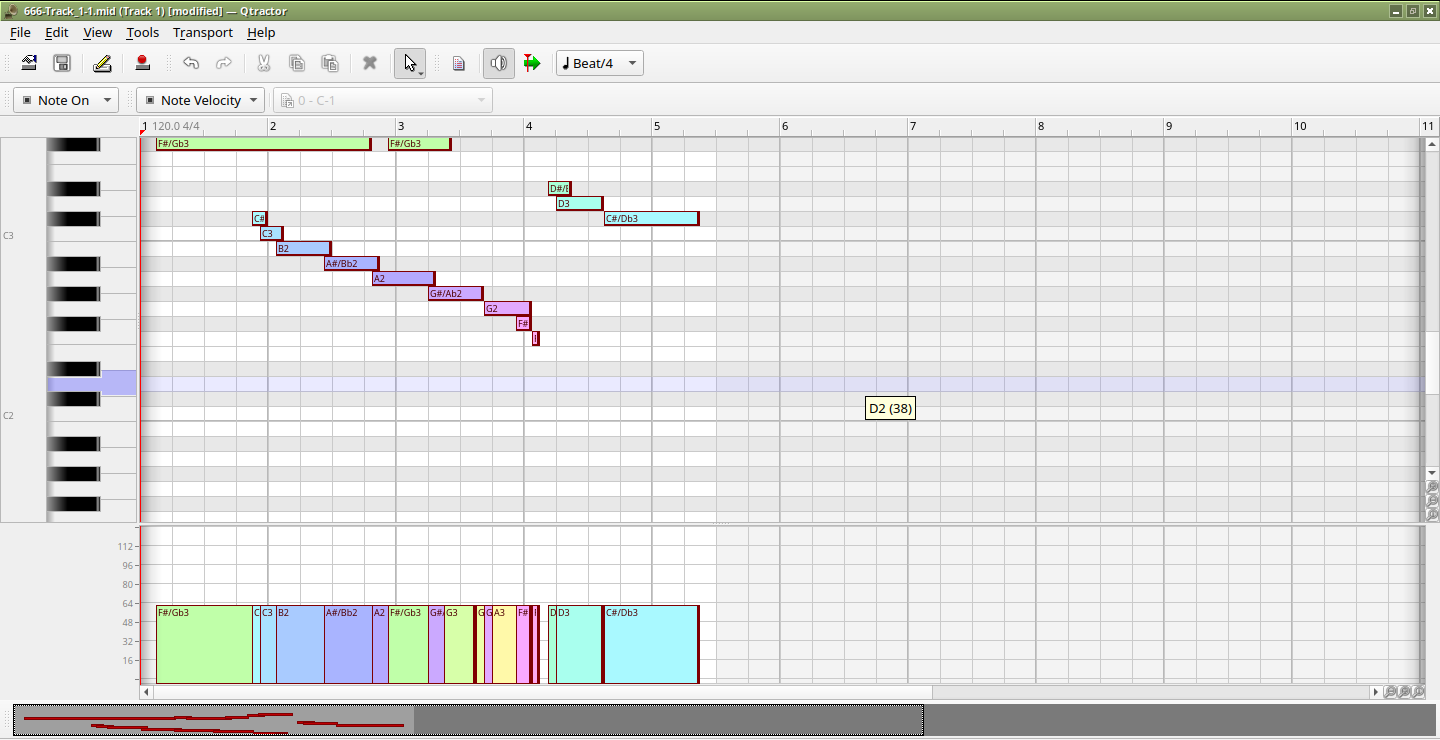Open the Note On event type dropdown
The width and height of the screenshot is (1440, 740).
(66, 100)
